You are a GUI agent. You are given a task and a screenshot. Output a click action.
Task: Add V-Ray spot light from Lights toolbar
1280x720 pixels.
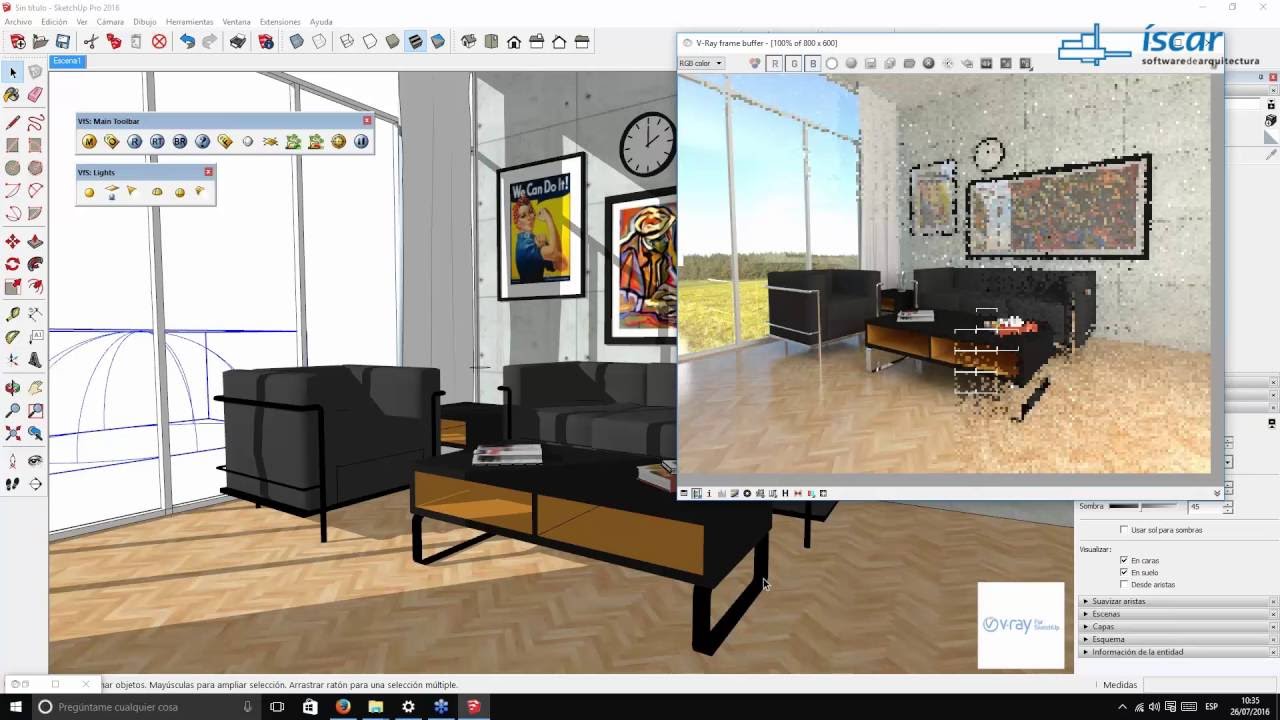132,191
